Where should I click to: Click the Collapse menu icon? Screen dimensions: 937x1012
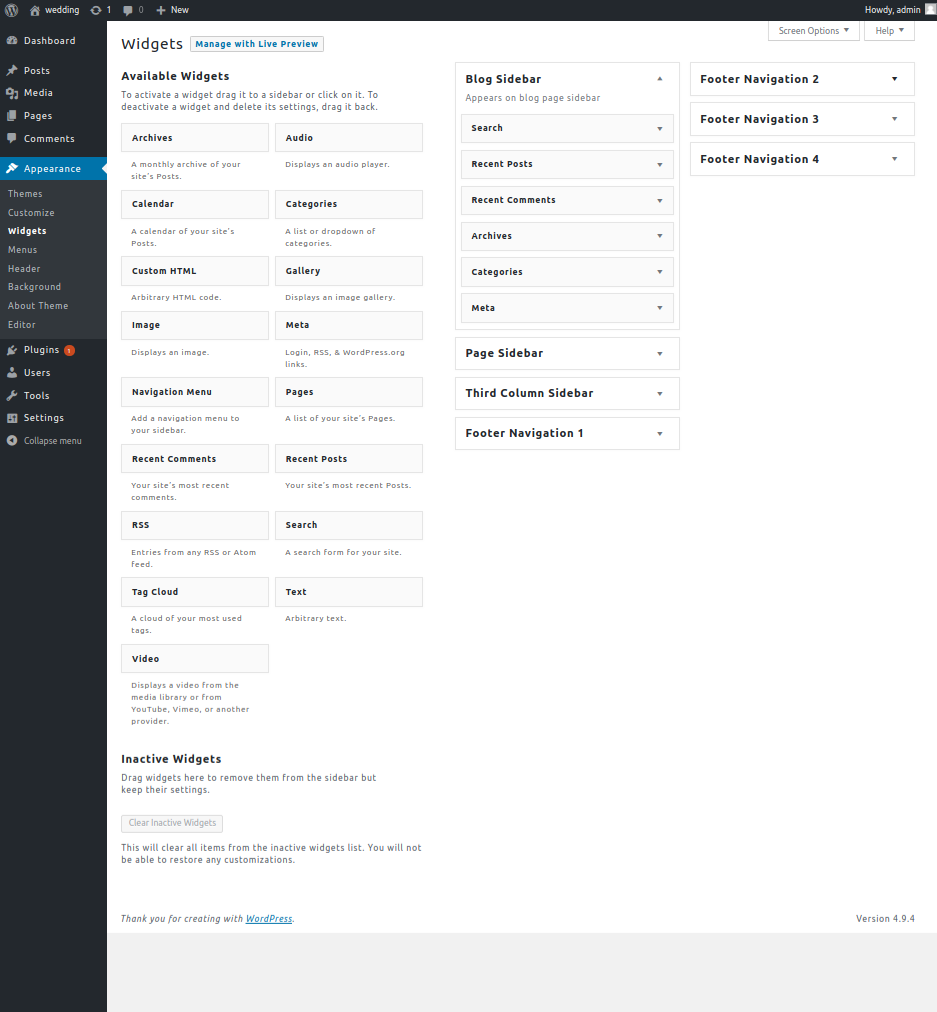tap(12, 441)
